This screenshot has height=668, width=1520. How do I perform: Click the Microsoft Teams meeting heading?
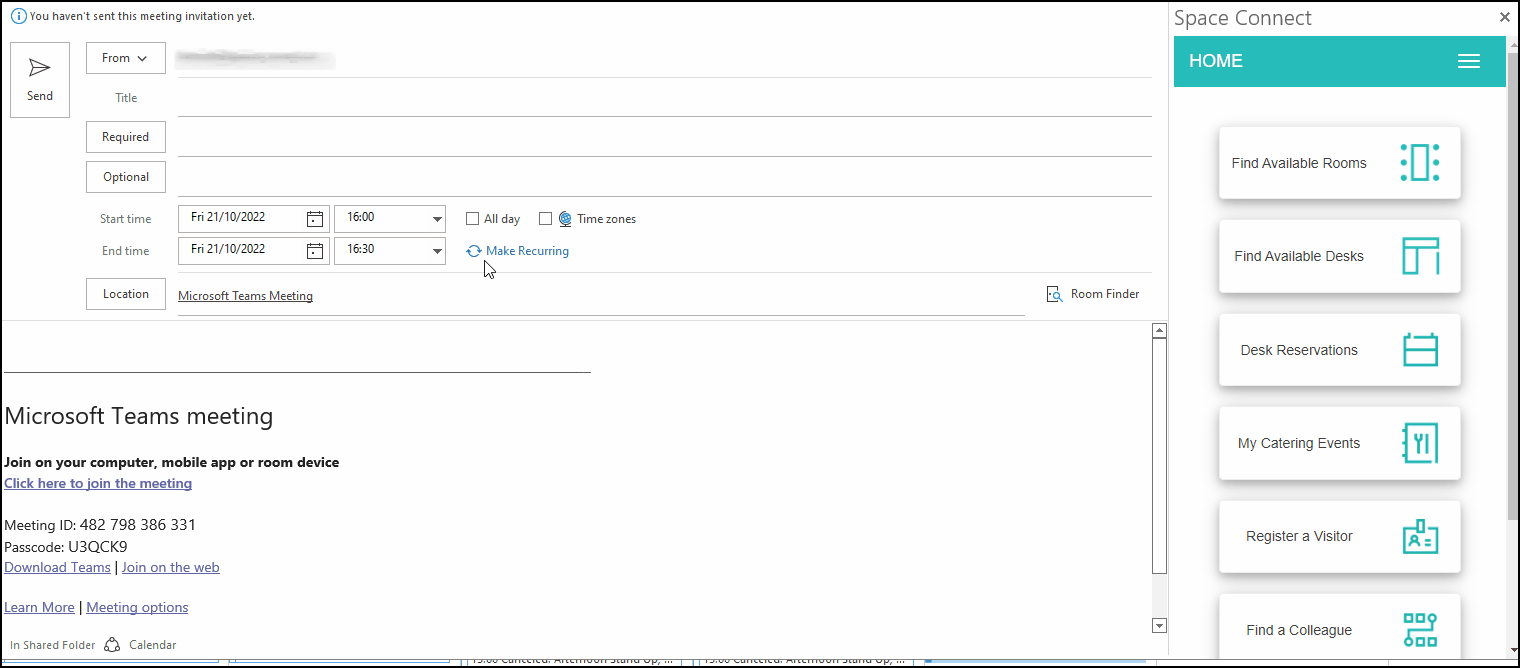[x=139, y=416]
